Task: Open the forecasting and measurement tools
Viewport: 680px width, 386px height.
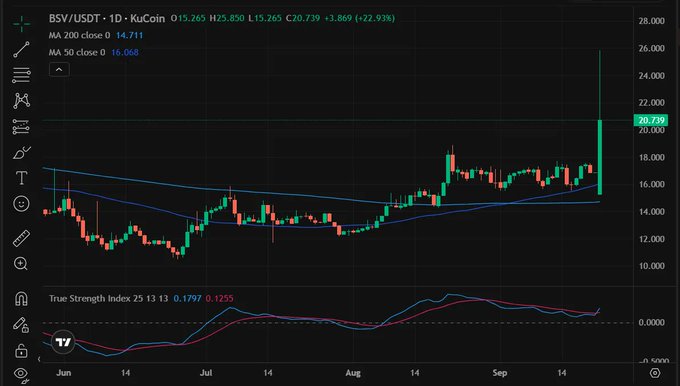Action: [x=21, y=127]
